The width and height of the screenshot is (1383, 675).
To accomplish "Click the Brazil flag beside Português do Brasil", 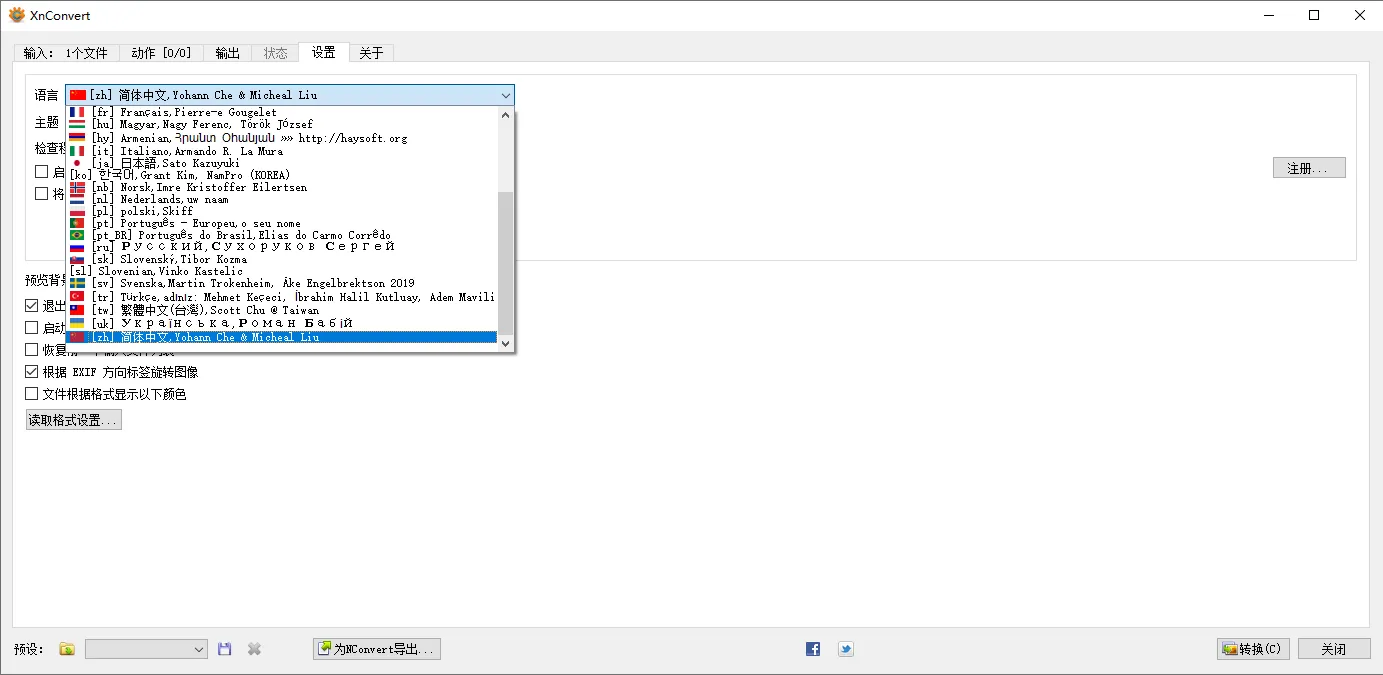I will (77, 235).
